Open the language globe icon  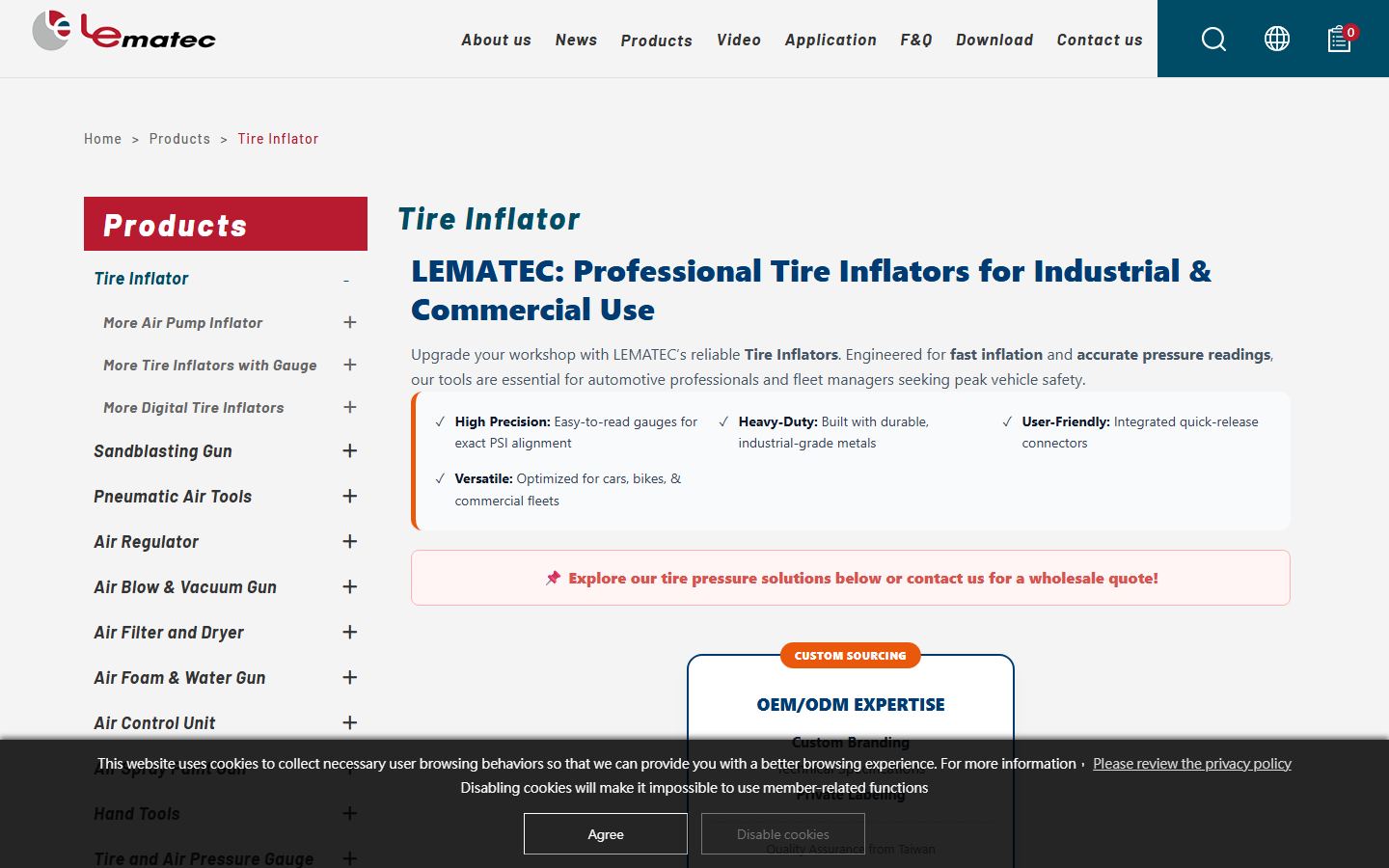(x=1277, y=39)
